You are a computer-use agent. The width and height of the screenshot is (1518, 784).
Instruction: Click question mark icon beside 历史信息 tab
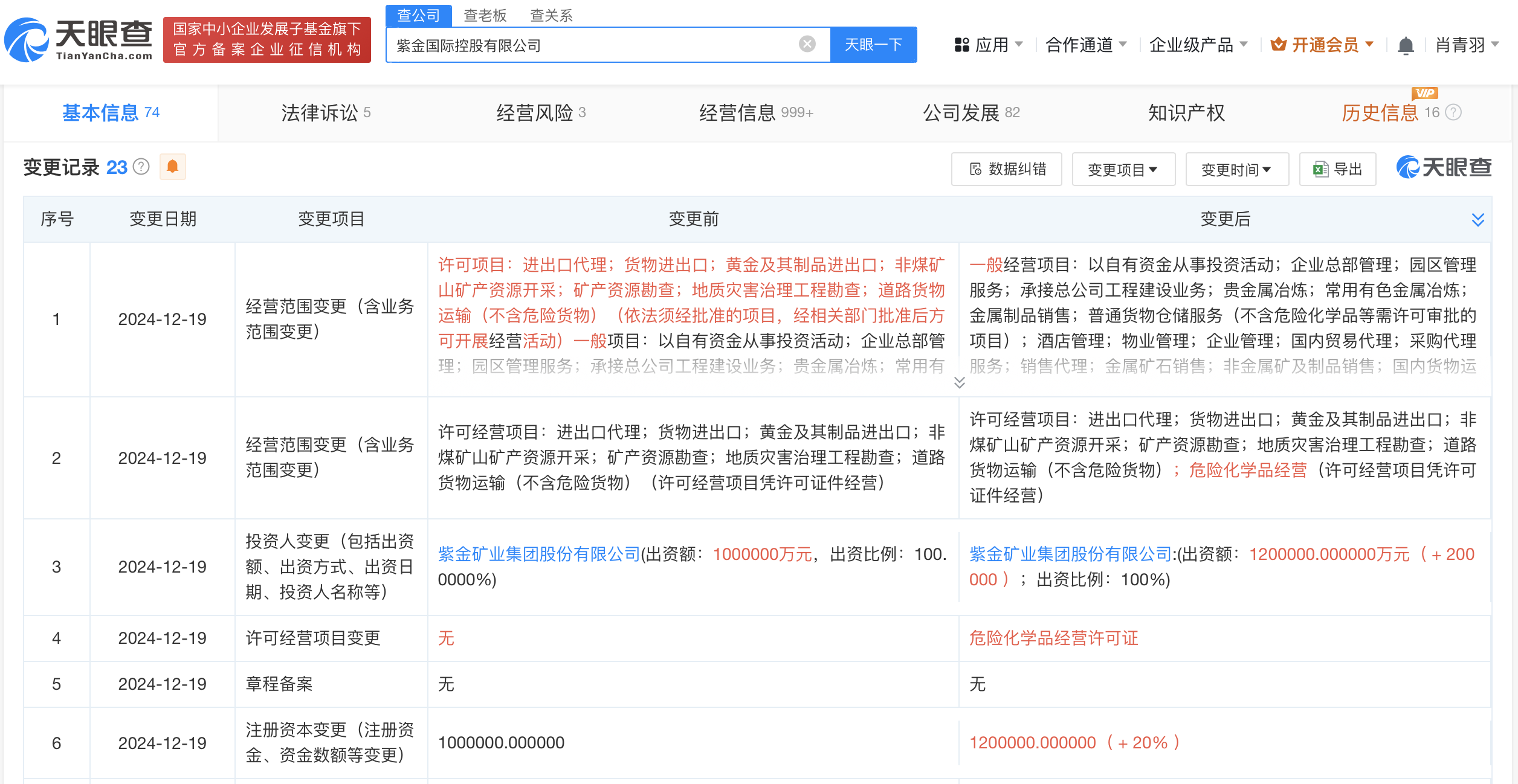coord(1452,112)
